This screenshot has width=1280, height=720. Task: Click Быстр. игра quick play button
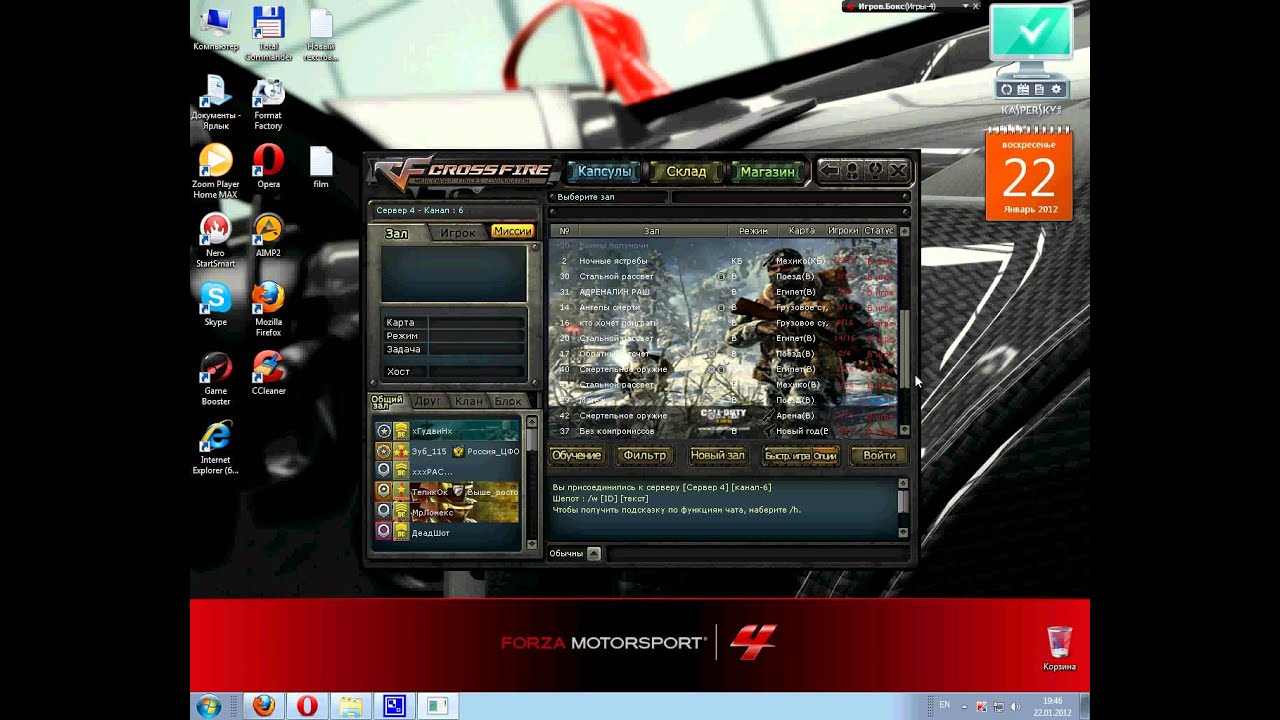point(788,455)
